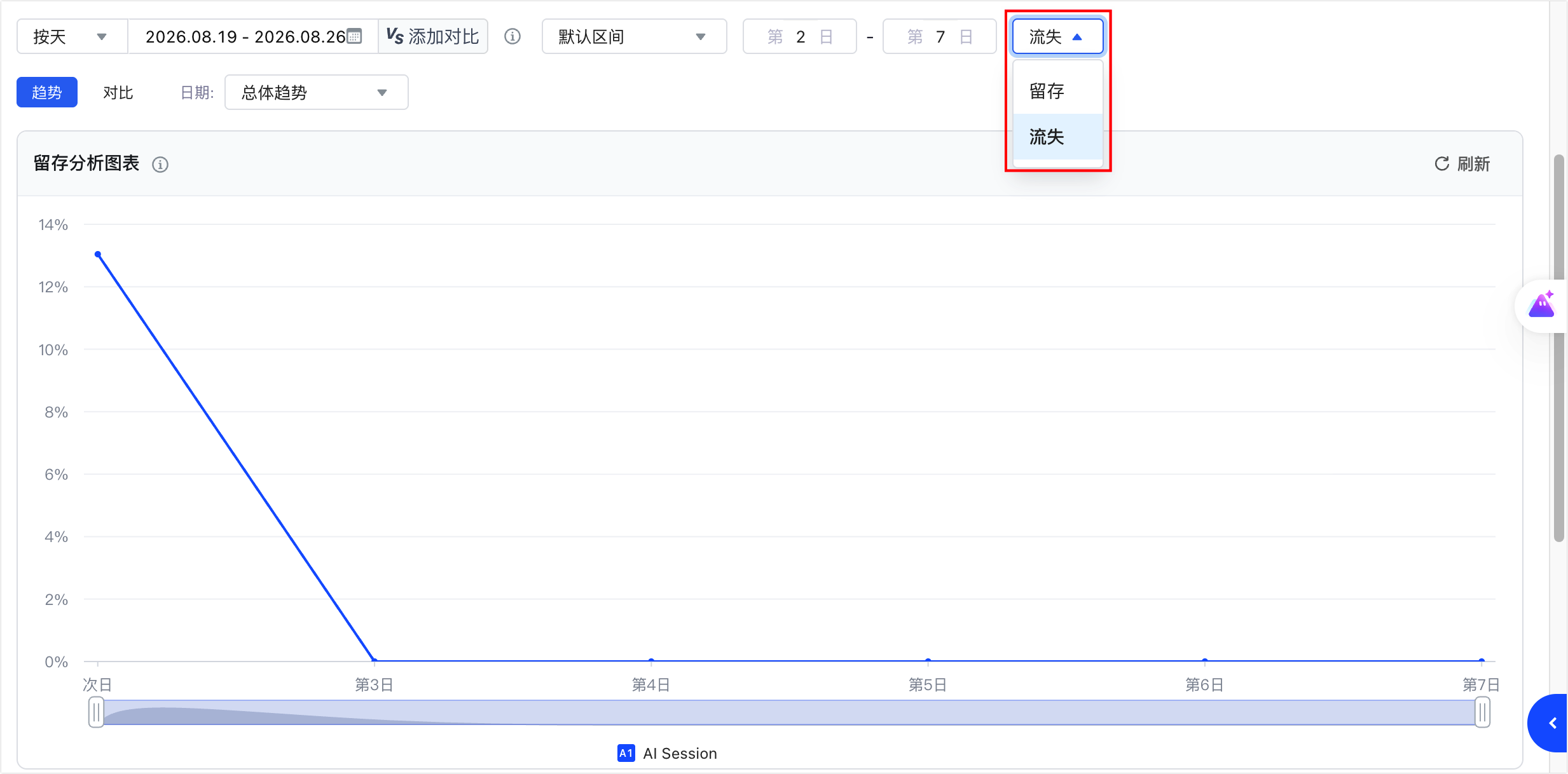Select 留存 from the dropdown list

[1057, 91]
